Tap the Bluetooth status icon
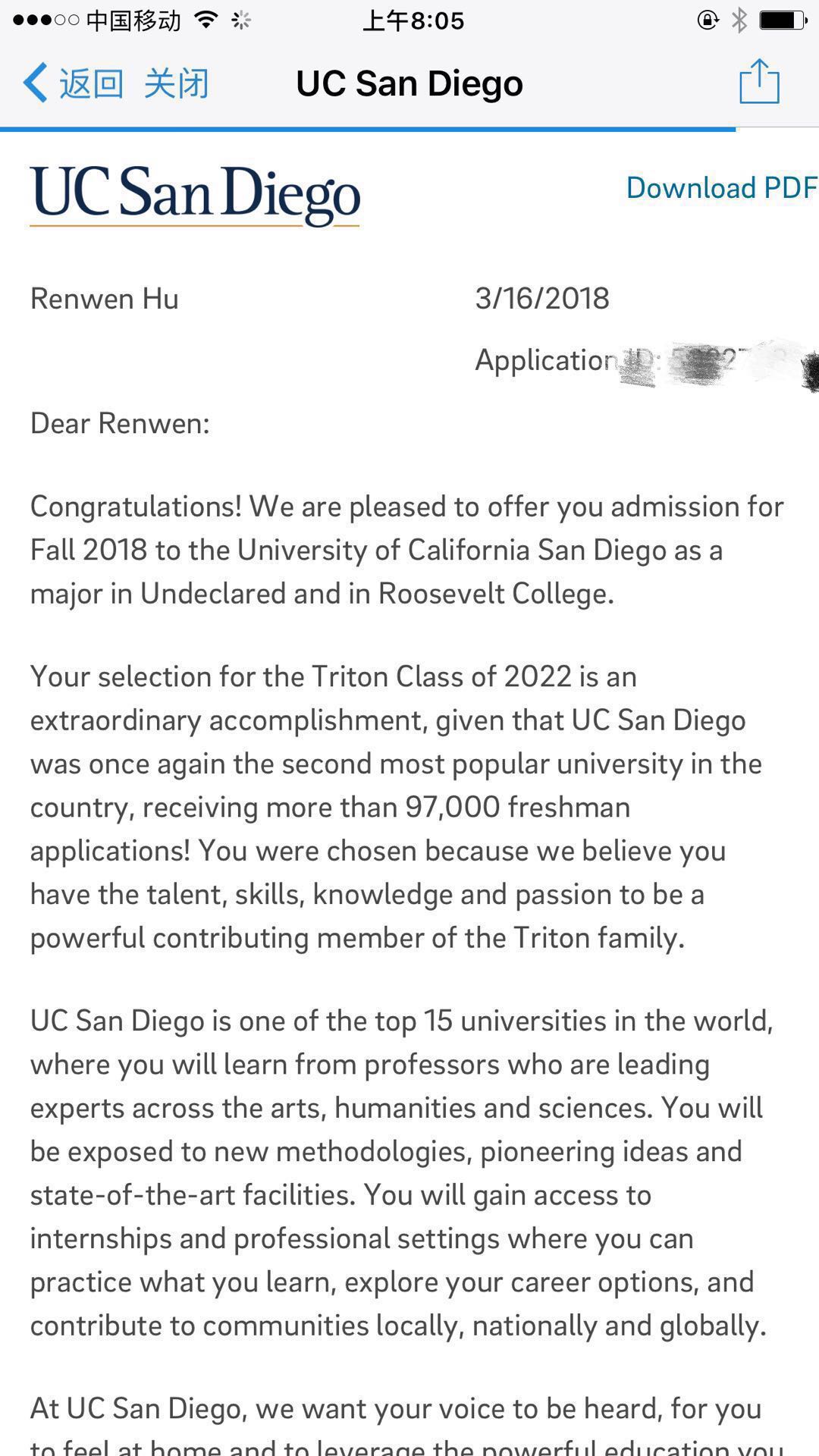Image resolution: width=819 pixels, height=1456 pixels. tap(739, 20)
